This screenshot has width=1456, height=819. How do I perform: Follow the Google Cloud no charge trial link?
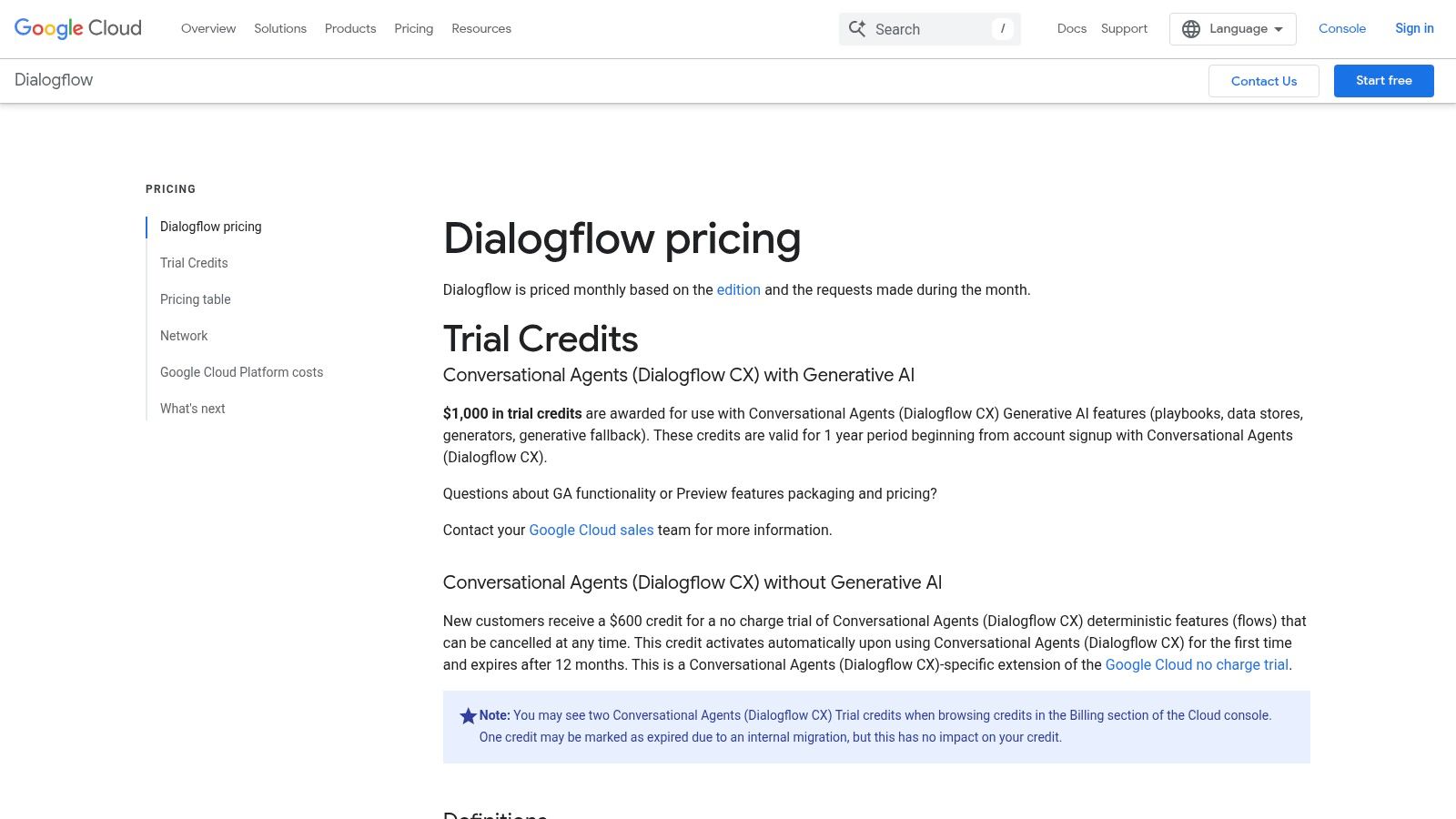[1197, 664]
